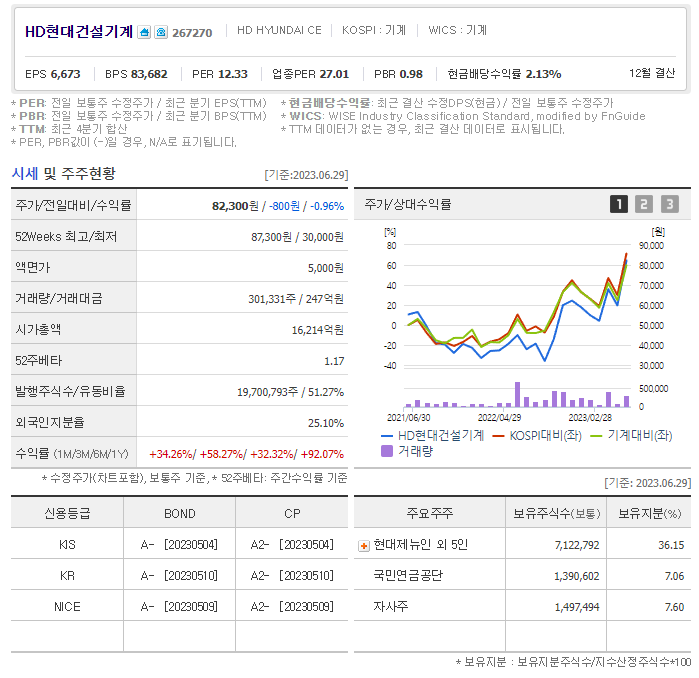Click the 52Weeks 최고/최저 row label

pyautogui.click(x=66, y=236)
